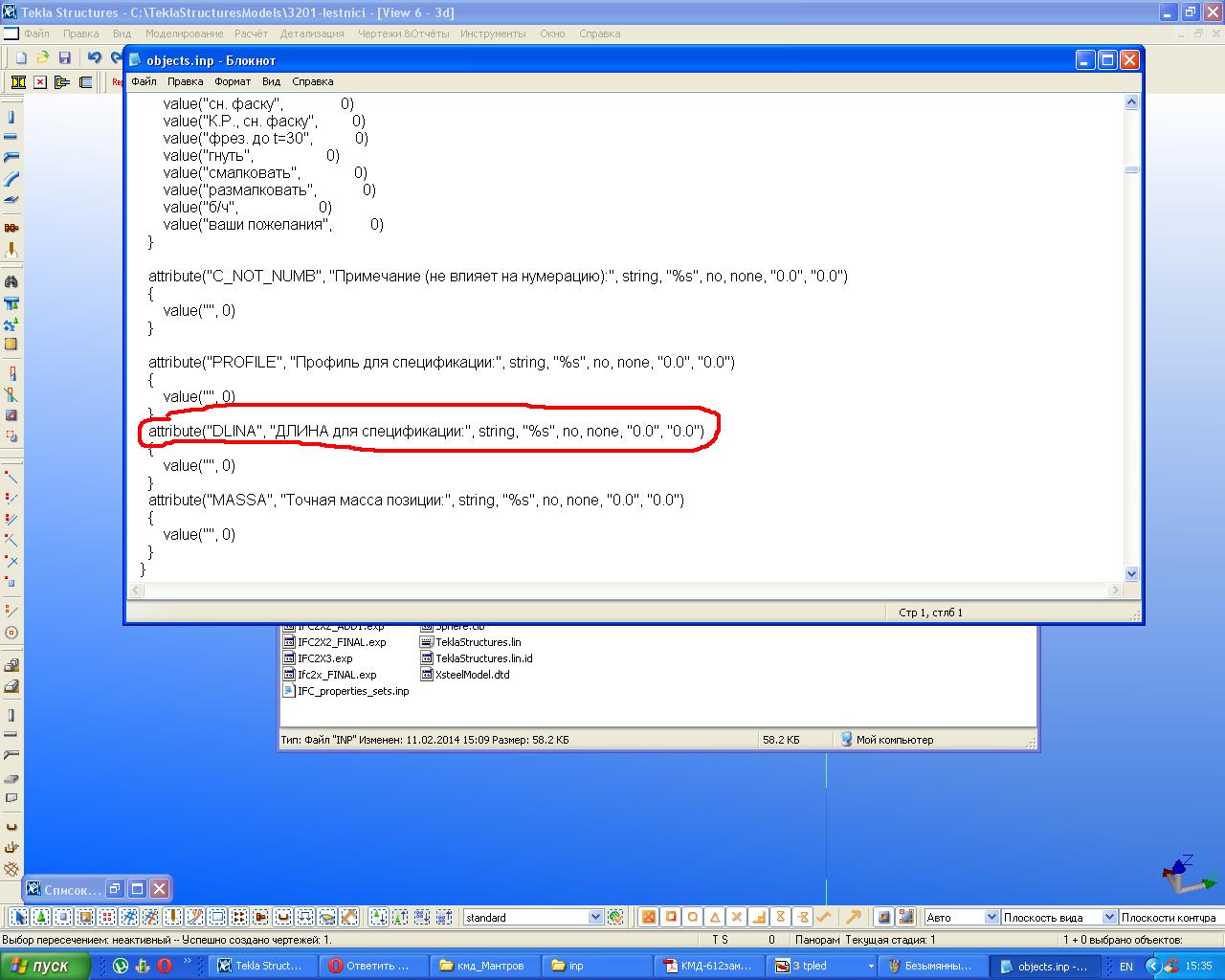1225x980 pixels.
Task: Switch to Tekla Struct... taskbar button
Action: [262, 966]
